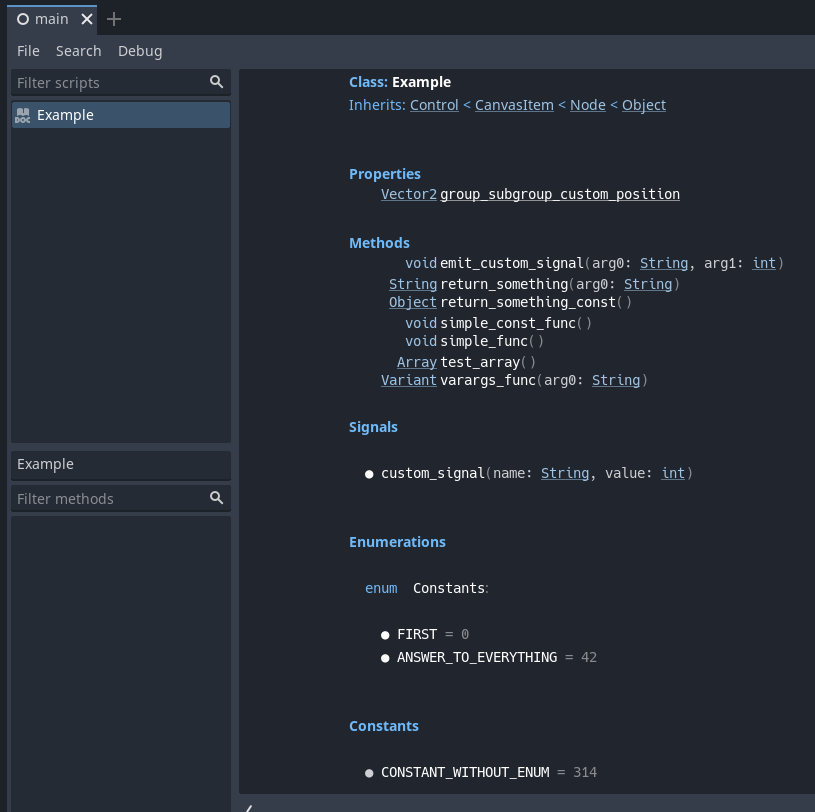Open the Node class documentation link
The image size is (815, 812).
coord(588,104)
